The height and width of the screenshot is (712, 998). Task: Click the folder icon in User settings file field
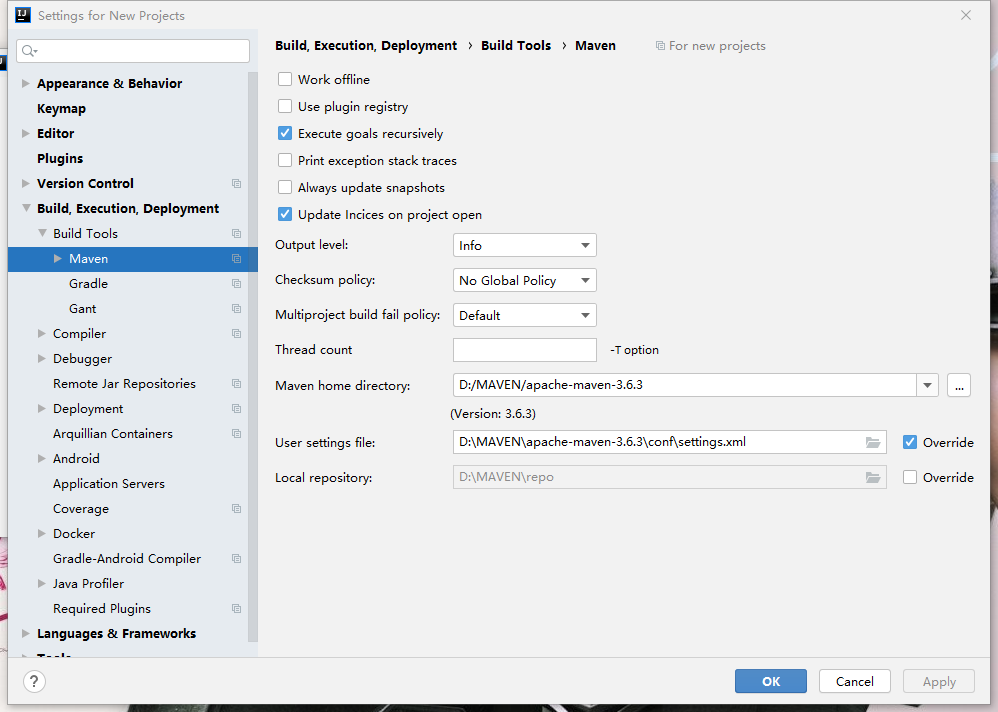(x=873, y=442)
